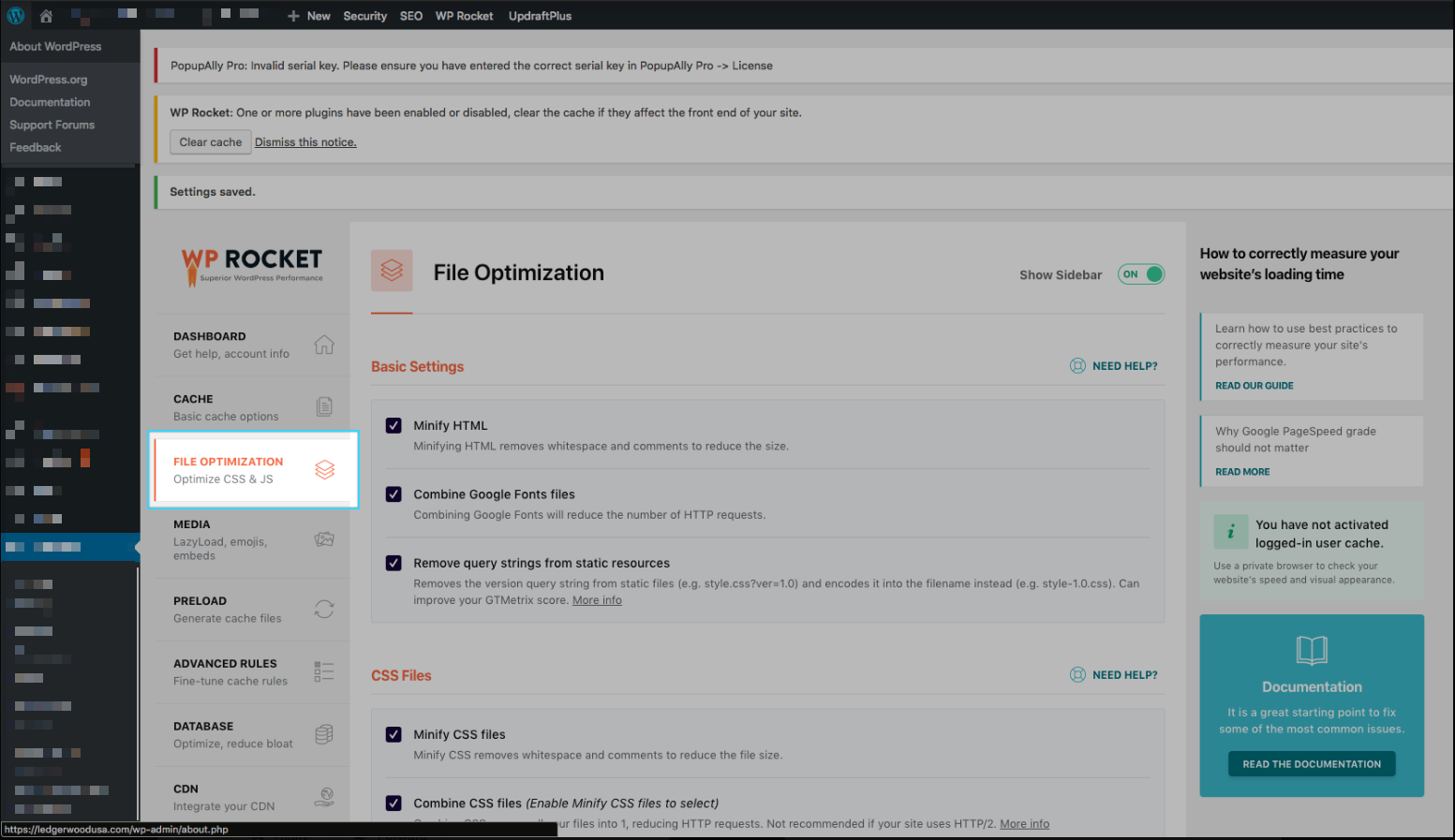The image size is (1455, 840).
Task: Switch to the Database tab
Action: (252, 735)
